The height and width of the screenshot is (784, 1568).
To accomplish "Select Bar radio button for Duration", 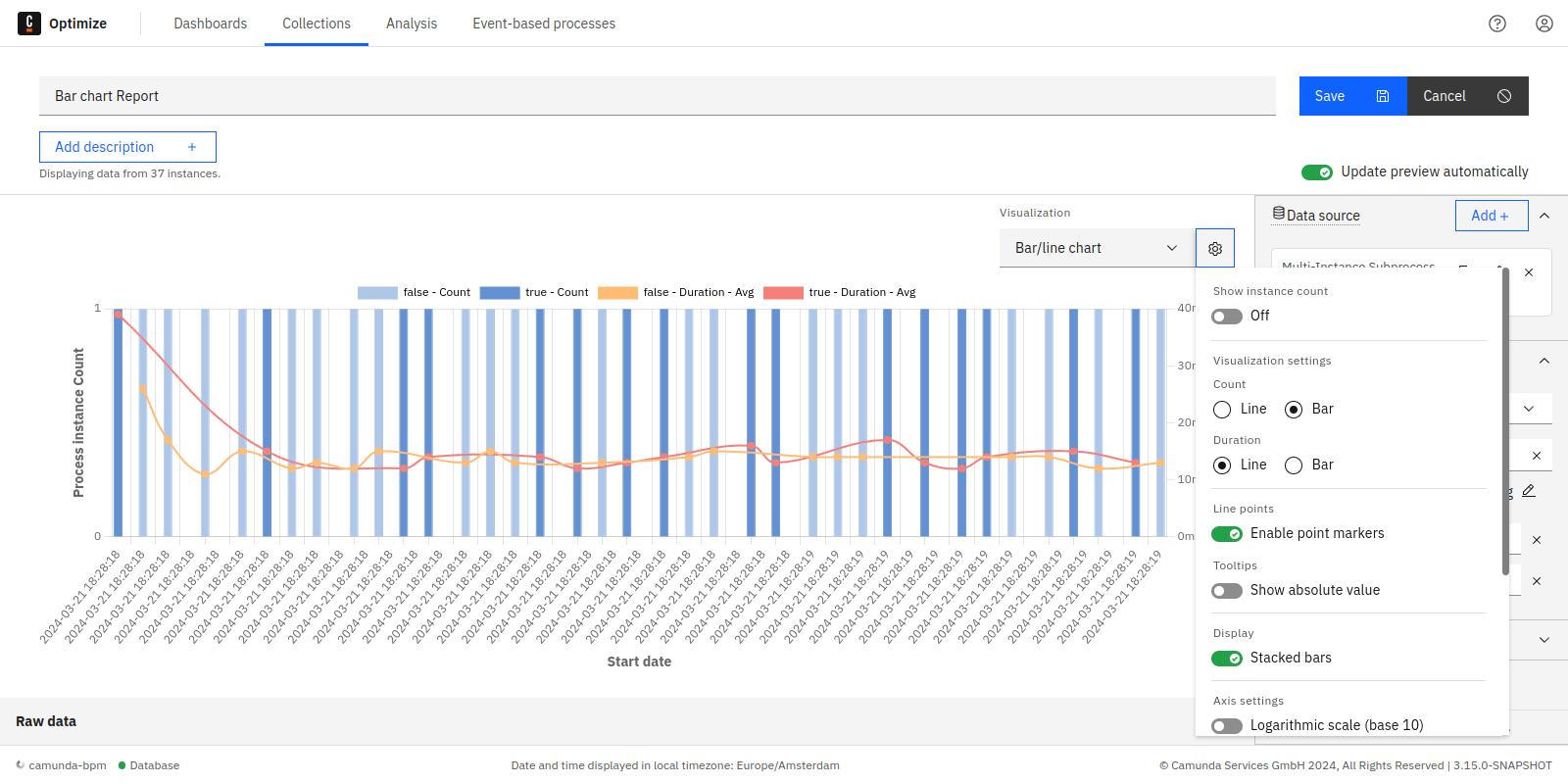I will click(1294, 465).
